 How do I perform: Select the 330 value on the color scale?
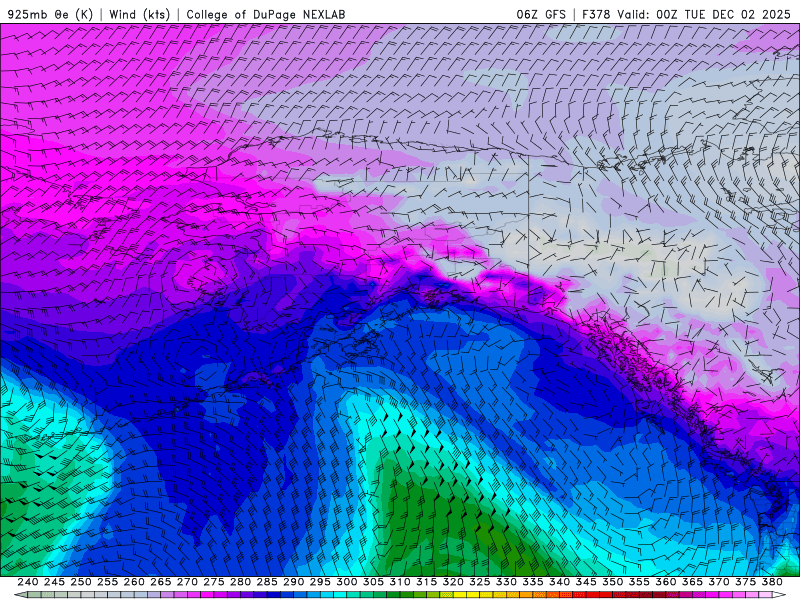point(506,582)
